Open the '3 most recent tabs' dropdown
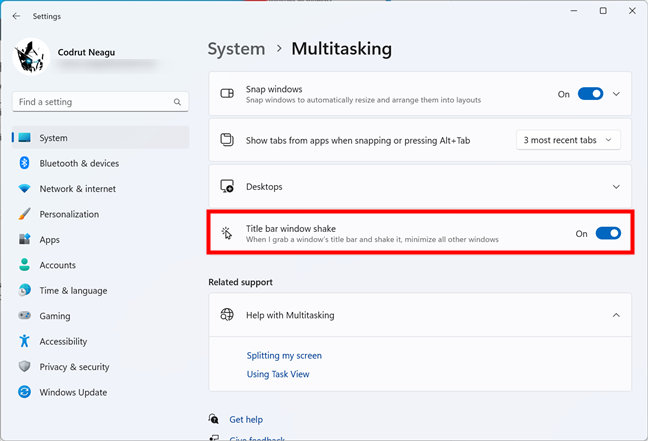Screen dimensions: 648x441 tap(568, 140)
